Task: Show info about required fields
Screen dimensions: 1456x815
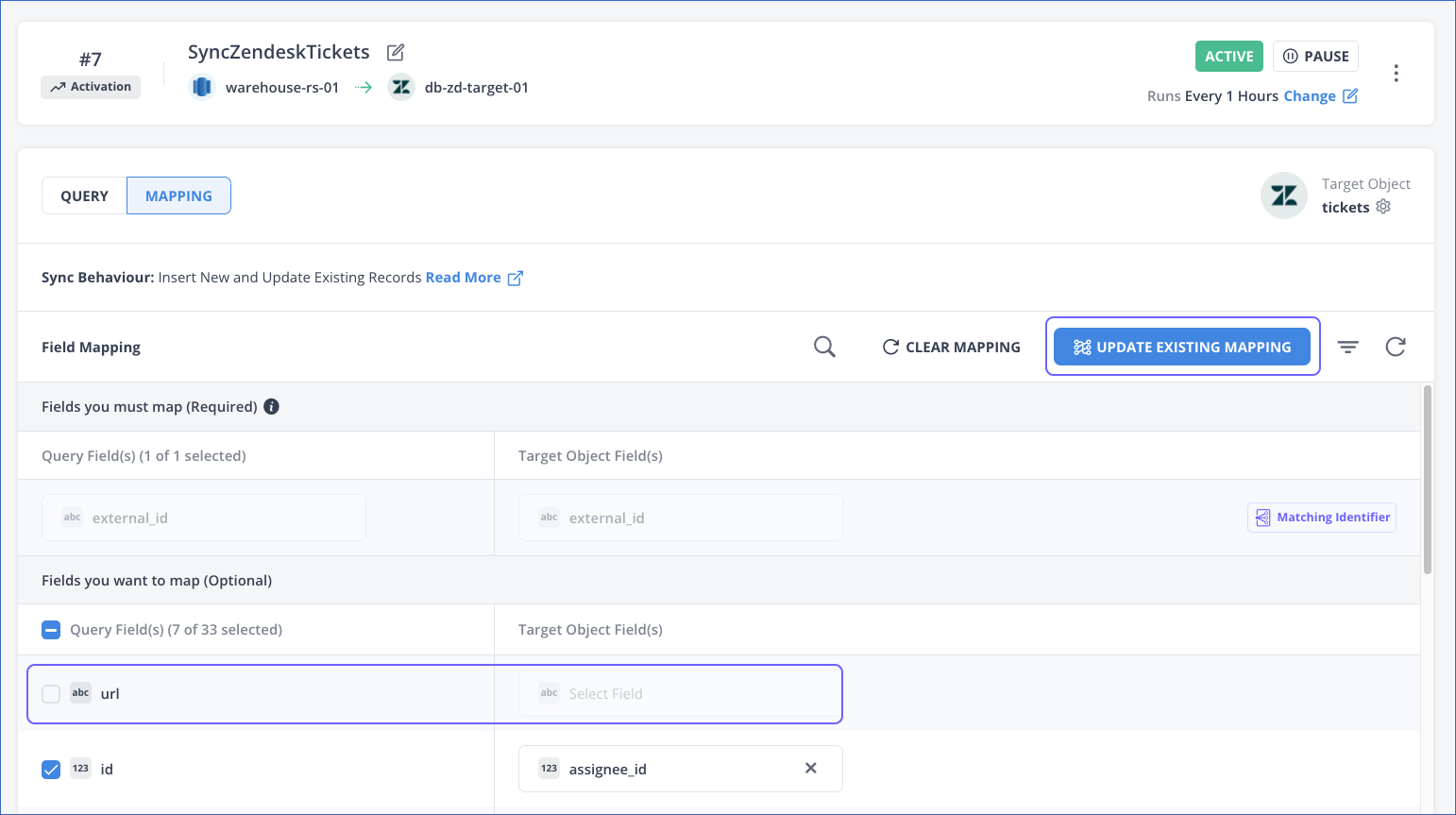Action: (x=271, y=407)
